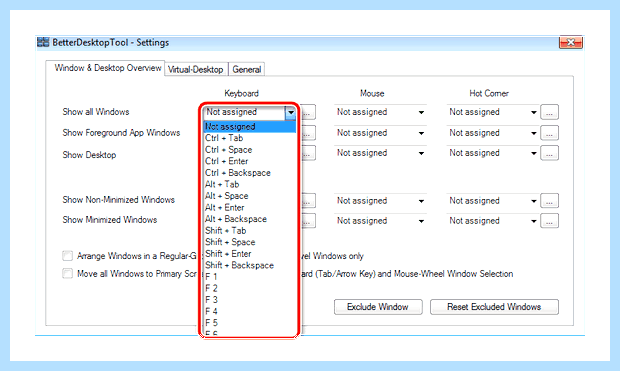Open Hot Corner dropdown for Show all Windows

click(493, 112)
